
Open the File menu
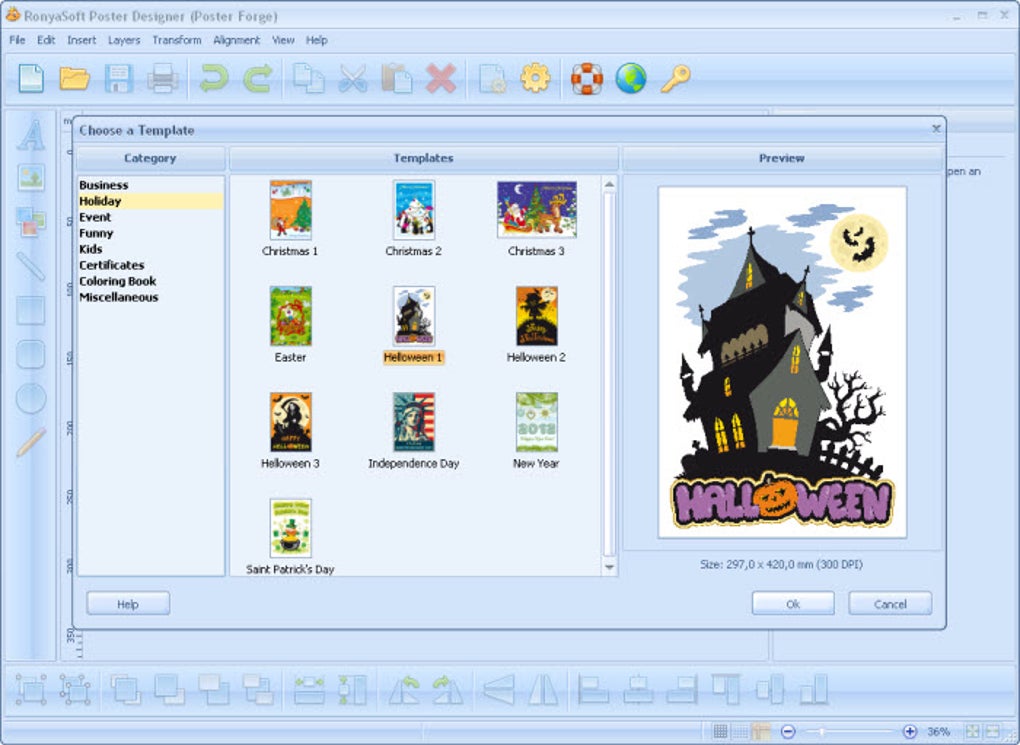pyautogui.click(x=17, y=40)
